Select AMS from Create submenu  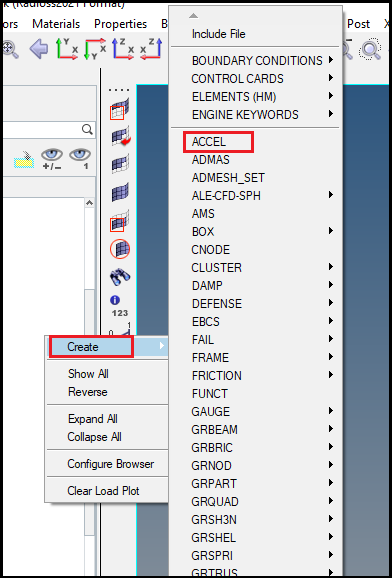[x=203, y=214]
